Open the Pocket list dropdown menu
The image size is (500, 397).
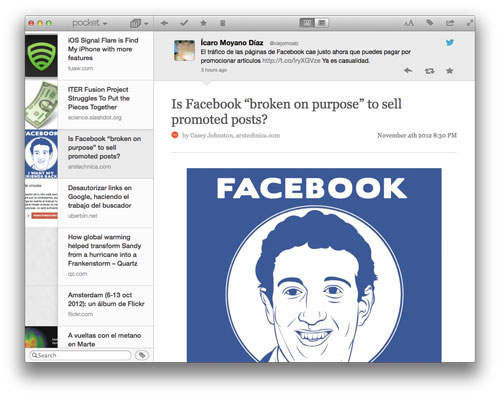pyautogui.click(x=90, y=23)
